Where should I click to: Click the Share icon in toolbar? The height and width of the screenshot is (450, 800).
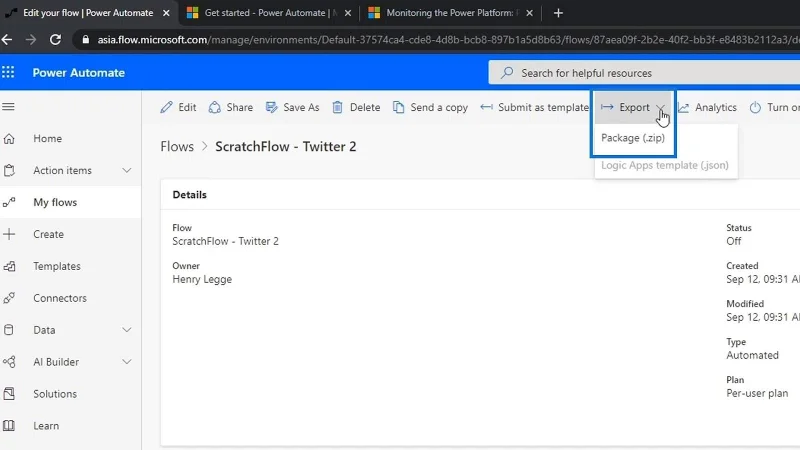click(x=215, y=107)
